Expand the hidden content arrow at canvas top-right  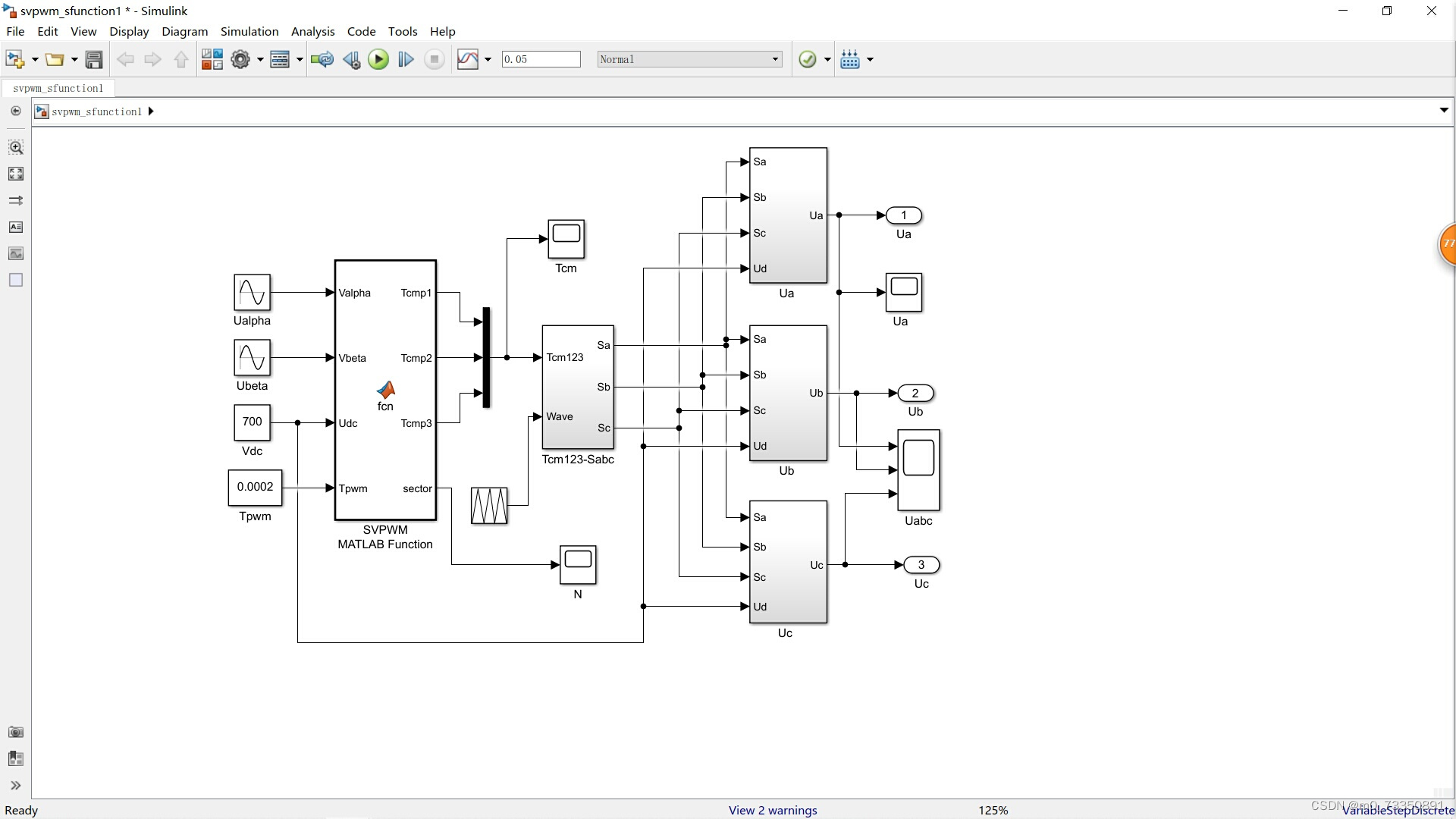[x=1445, y=110]
